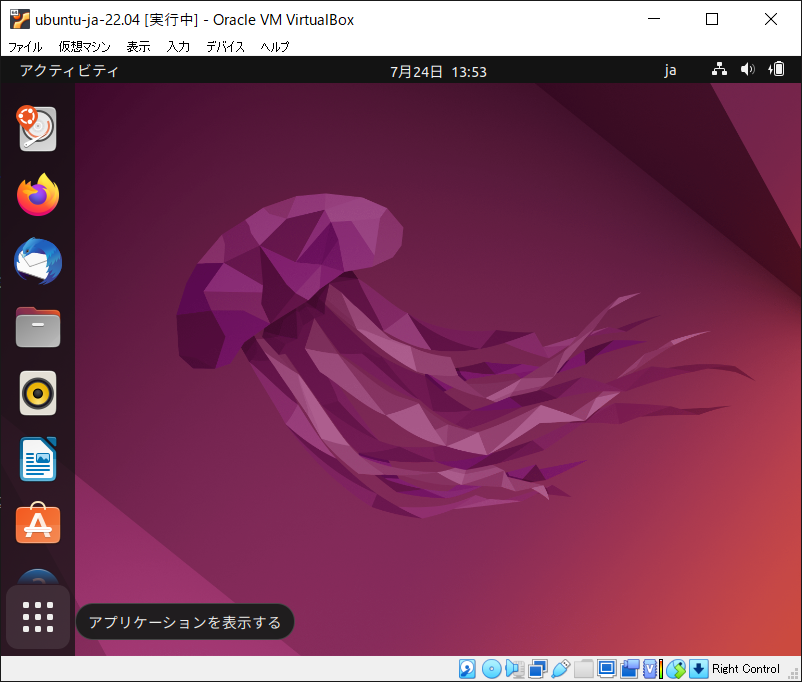Open the 入力 menu

point(178,47)
